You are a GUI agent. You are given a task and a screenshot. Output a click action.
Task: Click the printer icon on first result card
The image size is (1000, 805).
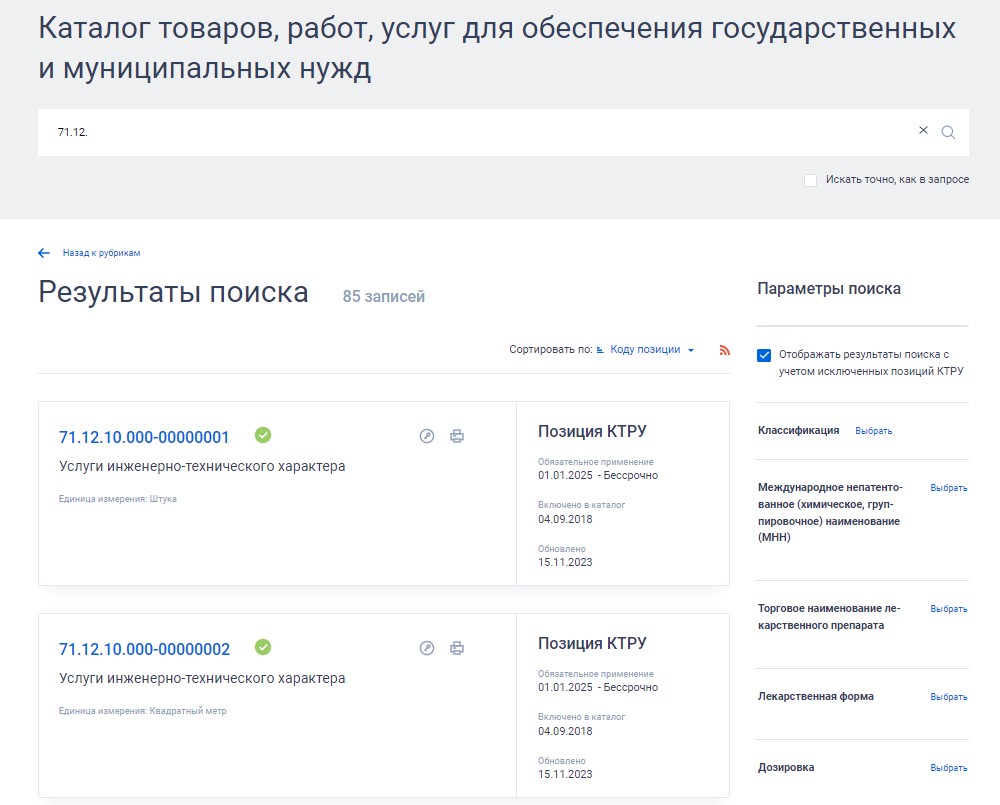[458, 435]
